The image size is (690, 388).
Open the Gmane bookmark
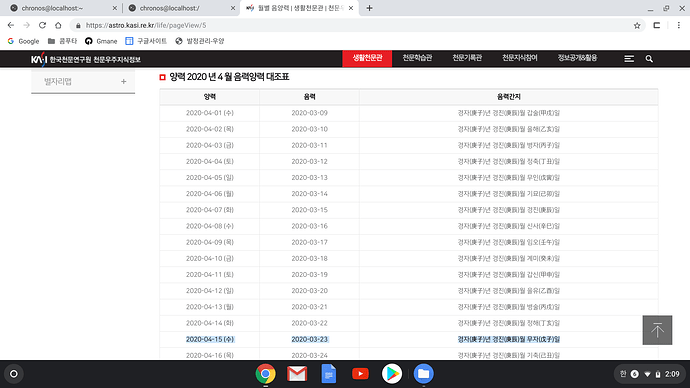point(101,41)
